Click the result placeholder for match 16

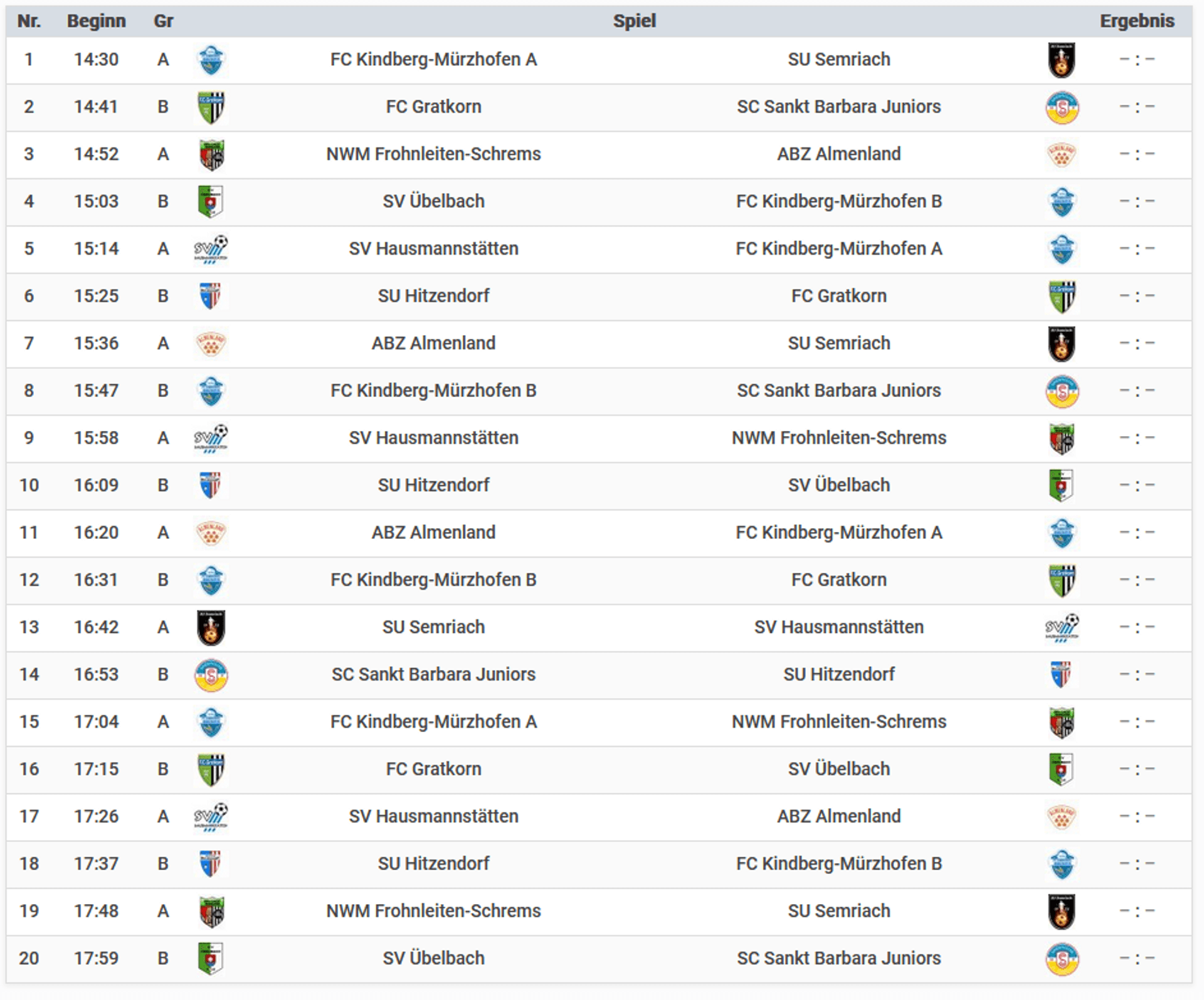click(x=1136, y=769)
